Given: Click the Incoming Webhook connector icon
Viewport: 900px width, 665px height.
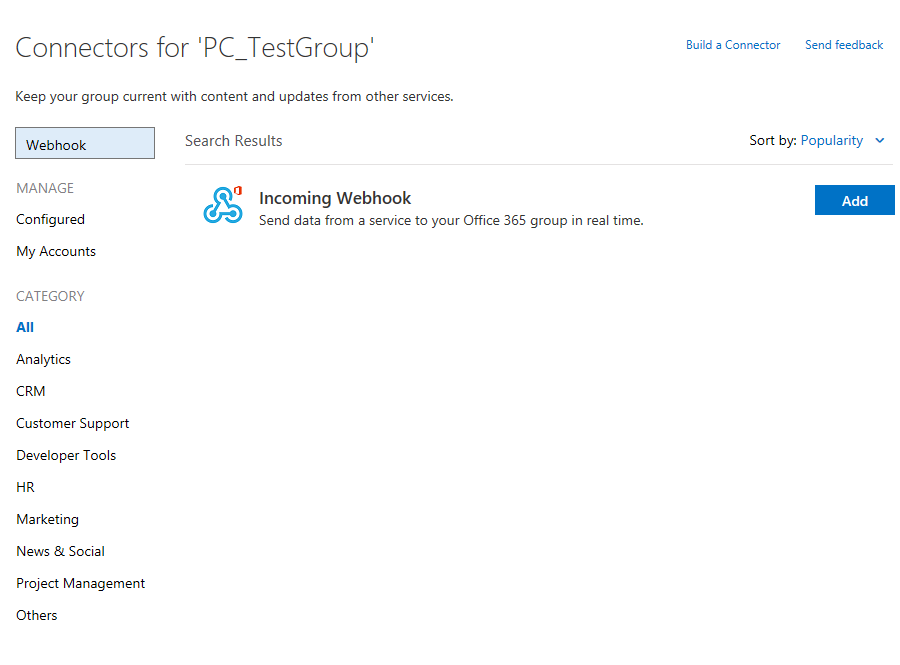Looking at the screenshot, I should point(222,204).
